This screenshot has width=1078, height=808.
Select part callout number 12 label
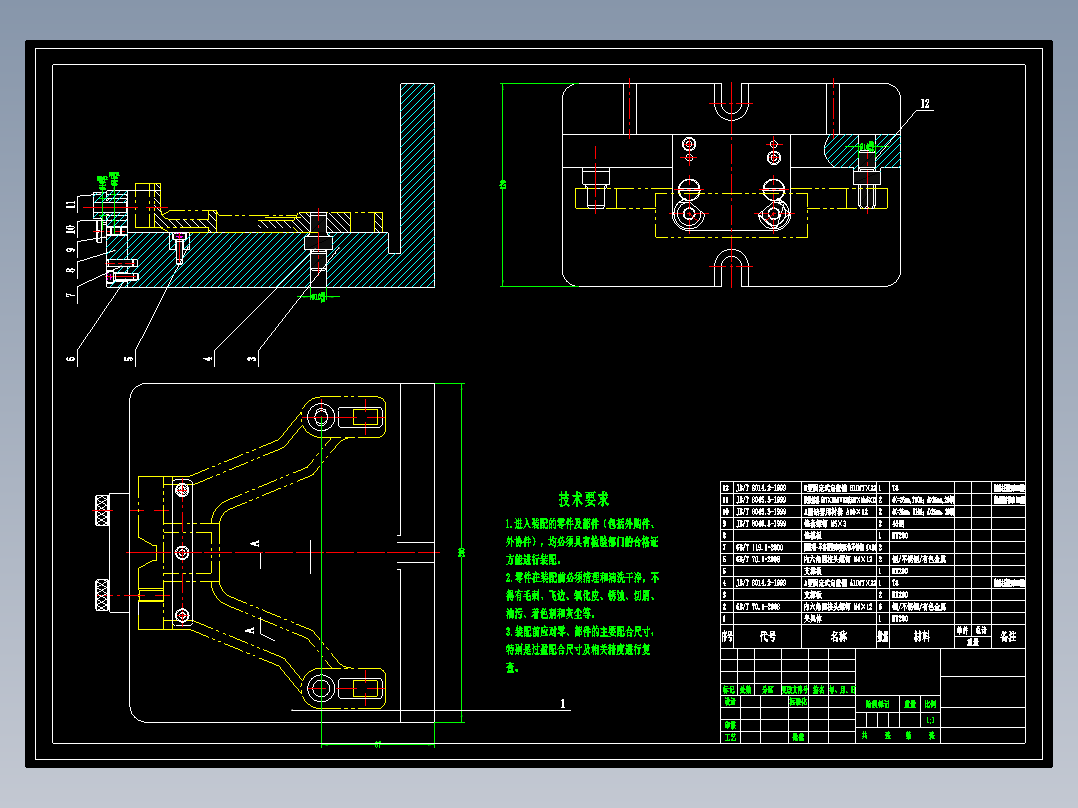point(925,104)
